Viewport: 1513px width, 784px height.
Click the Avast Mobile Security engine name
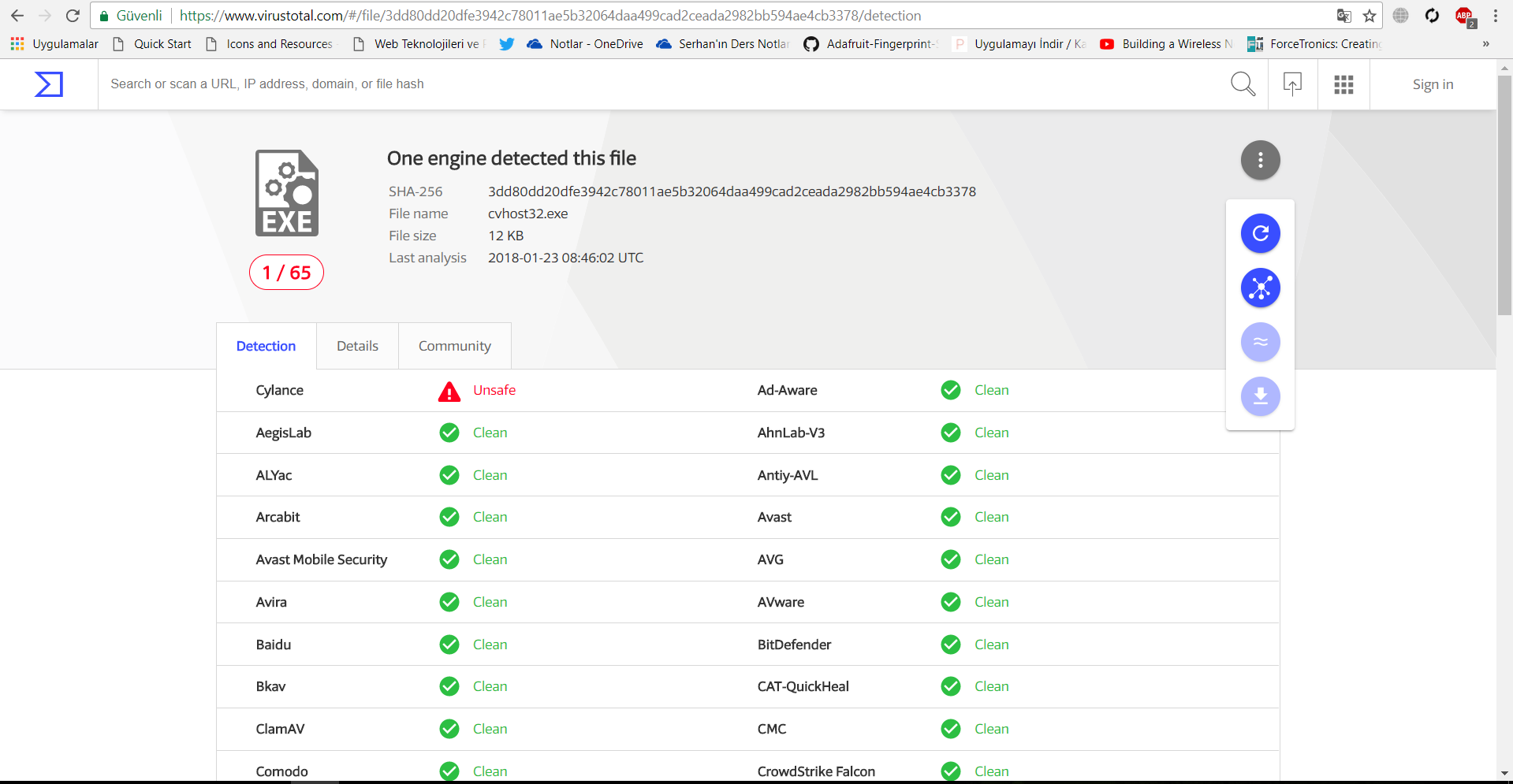coord(322,559)
